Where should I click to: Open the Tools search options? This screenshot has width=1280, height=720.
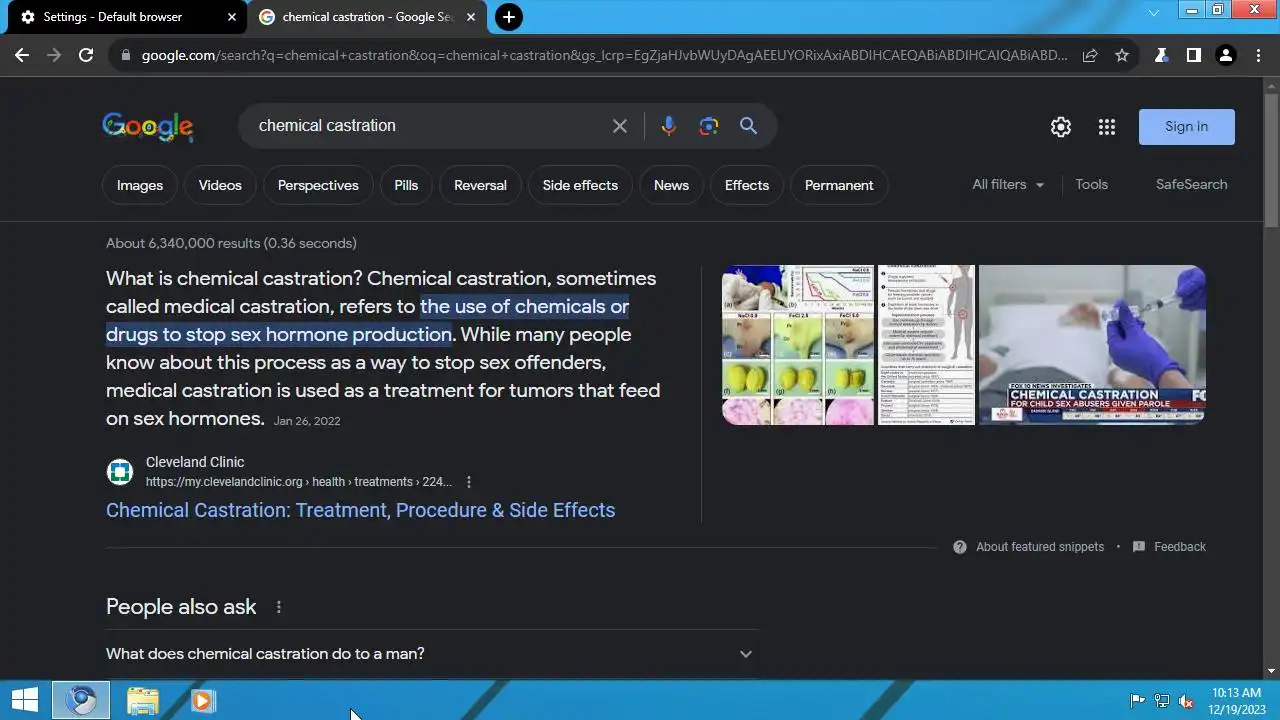click(x=1091, y=185)
